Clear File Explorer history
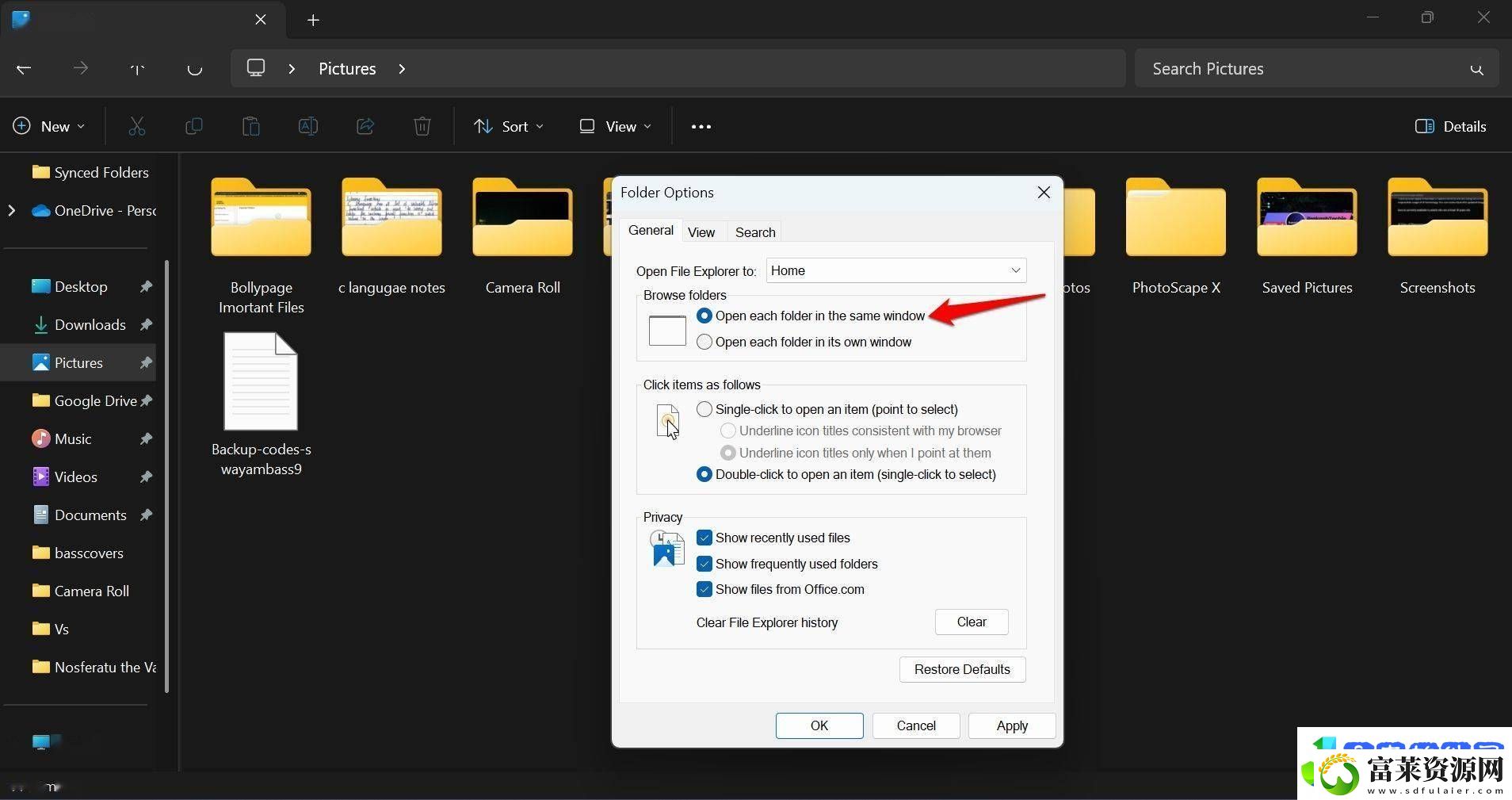This screenshot has height=800, width=1512. click(972, 622)
